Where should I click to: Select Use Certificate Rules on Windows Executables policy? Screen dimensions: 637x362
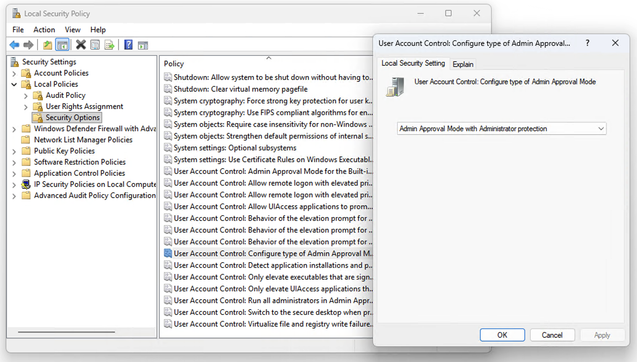click(x=268, y=159)
